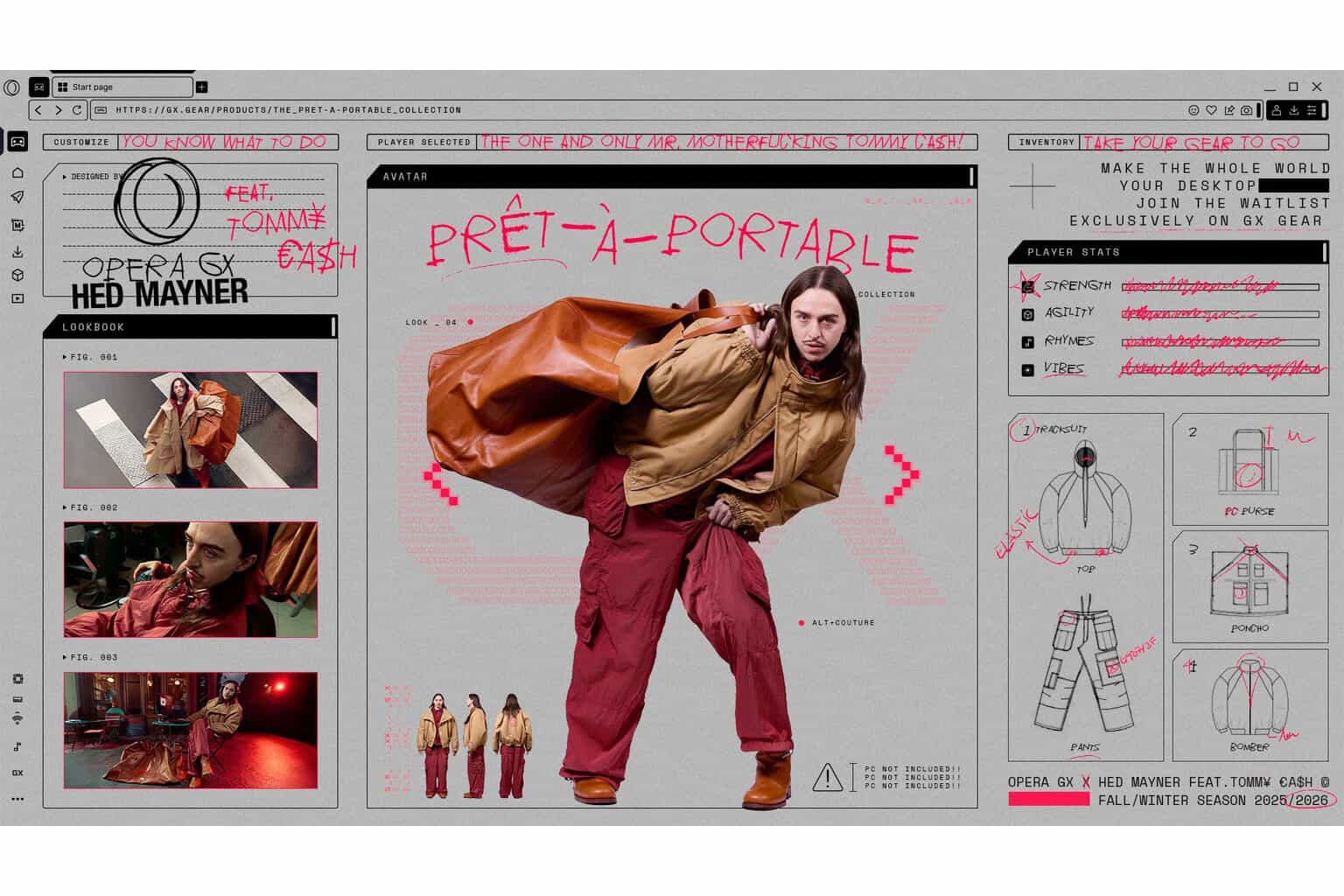Go back with the left arrow
The height and width of the screenshot is (896, 1344).
point(38,110)
